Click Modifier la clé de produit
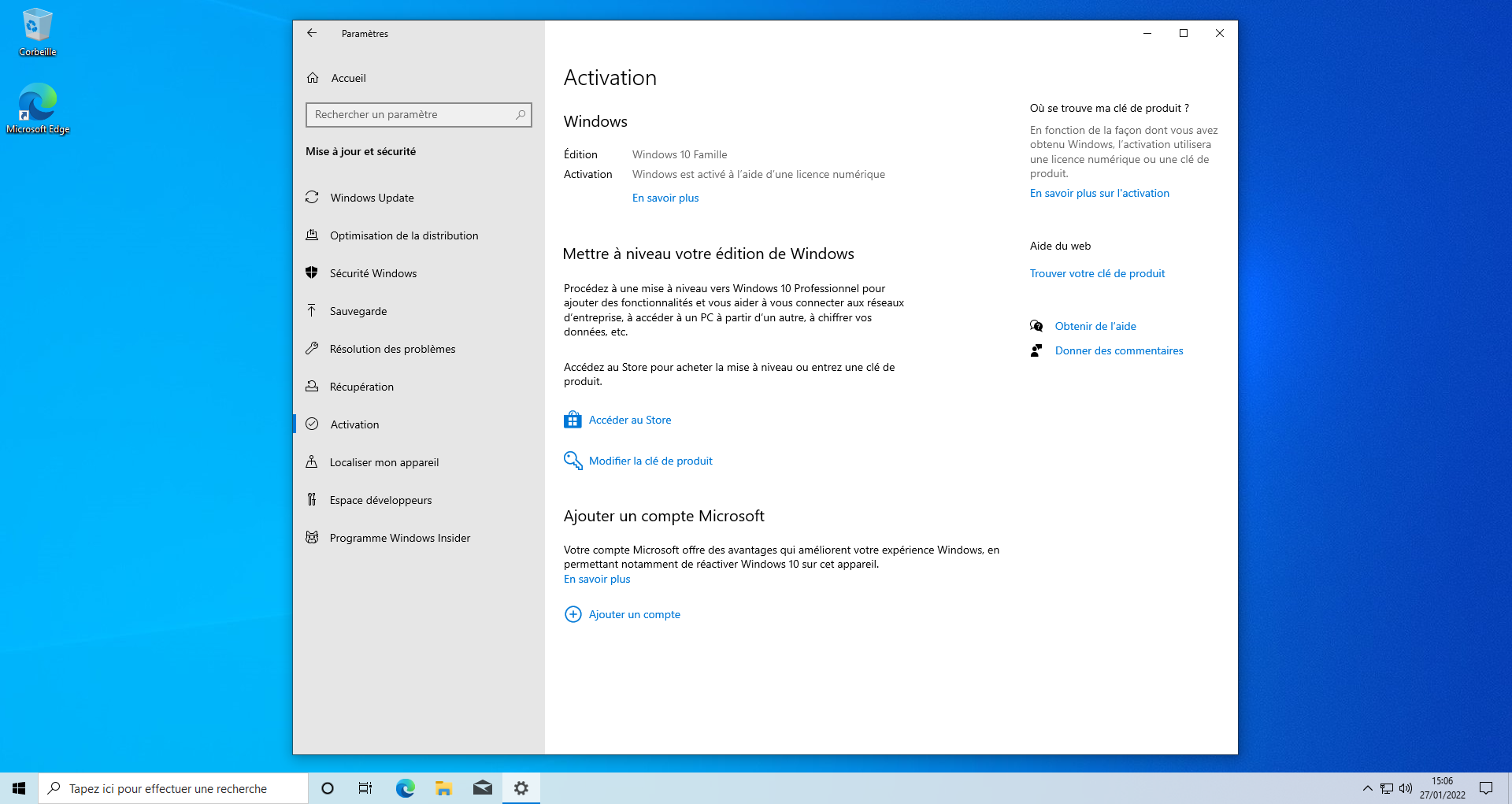The height and width of the screenshot is (804, 1512). (x=650, y=461)
